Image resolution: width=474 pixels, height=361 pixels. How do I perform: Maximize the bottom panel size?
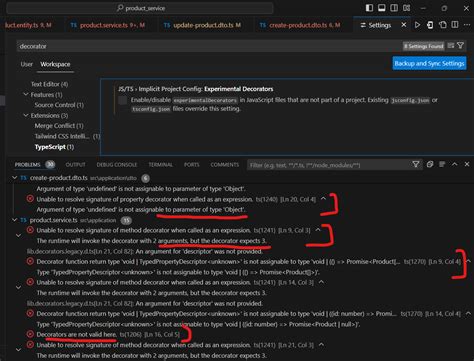pyautogui.click(x=455, y=164)
